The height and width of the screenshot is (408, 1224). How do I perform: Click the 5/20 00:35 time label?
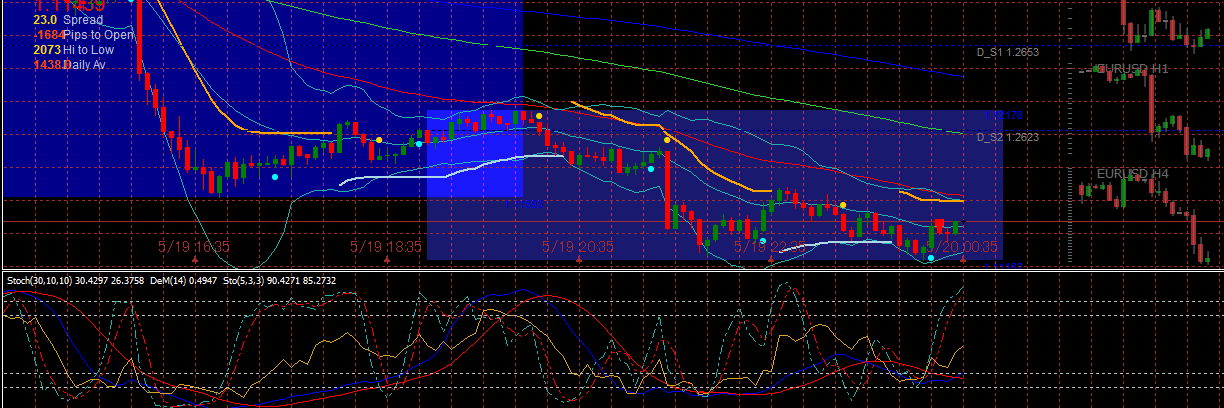coord(962,245)
